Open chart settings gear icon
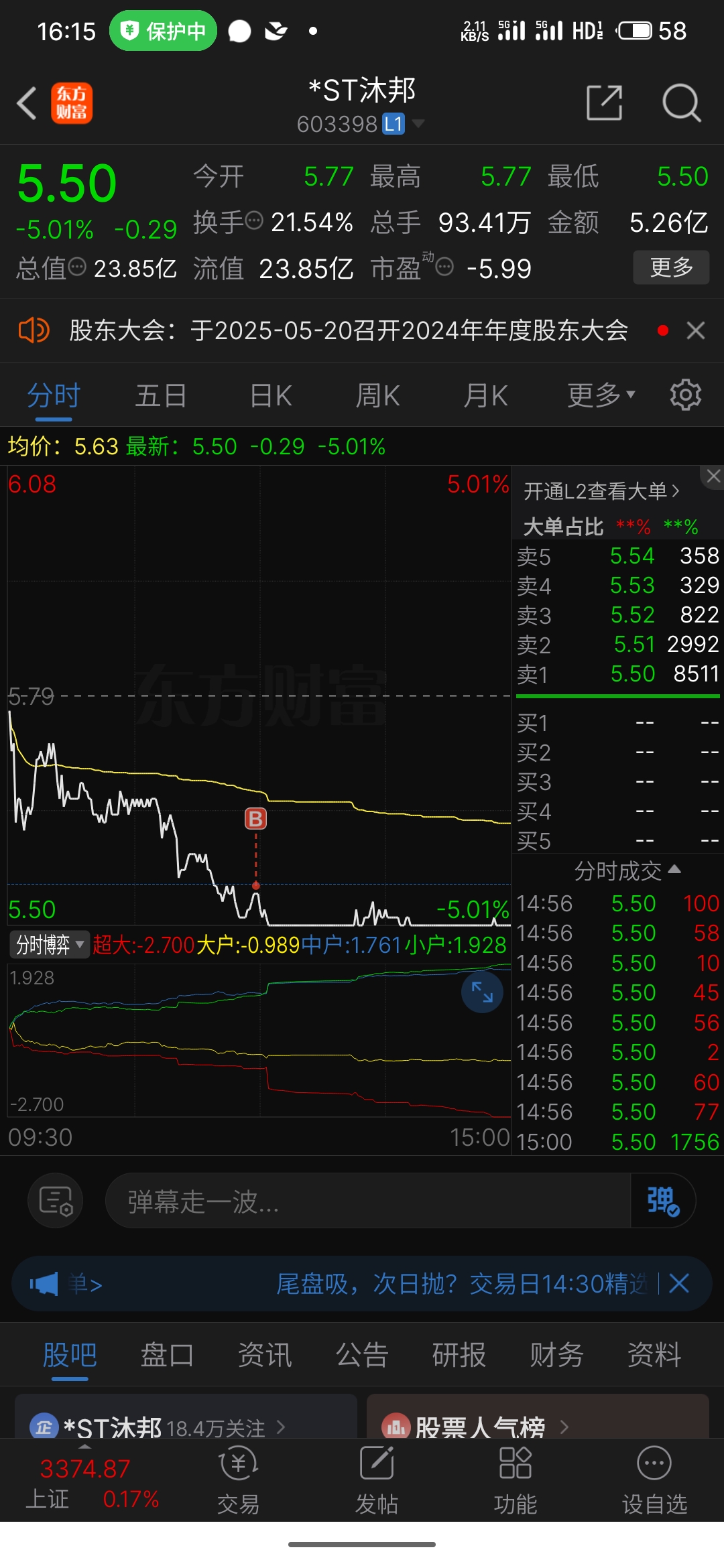This screenshot has width=724, height=1568. [685, 395]
